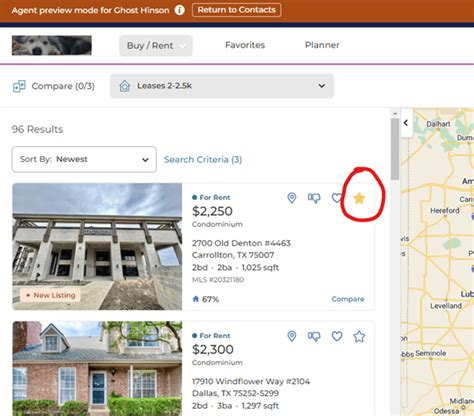Image resolution: width=474 pixels, height=416 pixels.
Task: Open the Sort By Newest dropdown
Action: [x=84, y=159]
